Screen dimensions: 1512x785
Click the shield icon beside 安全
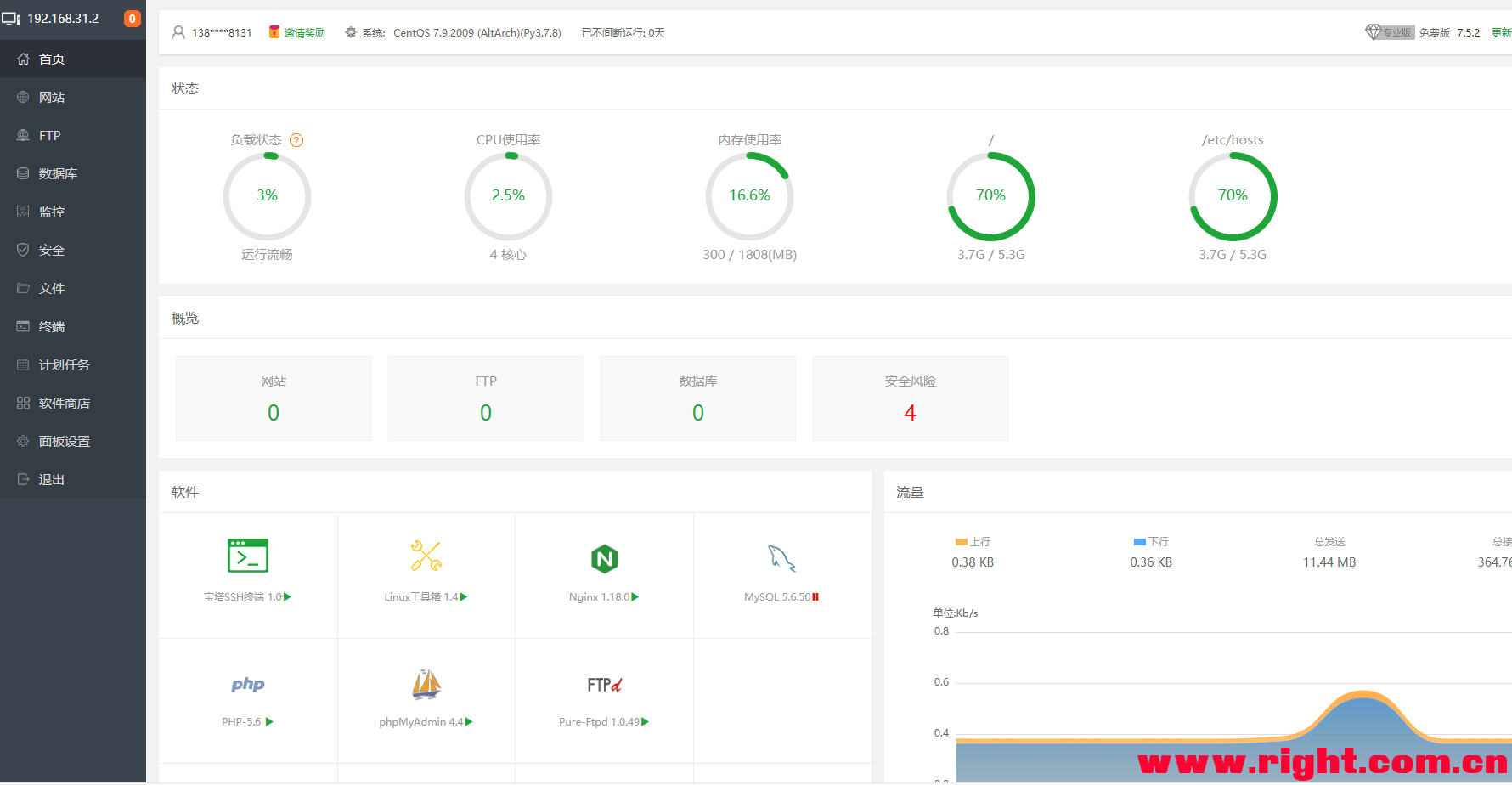tap(23, 250)
